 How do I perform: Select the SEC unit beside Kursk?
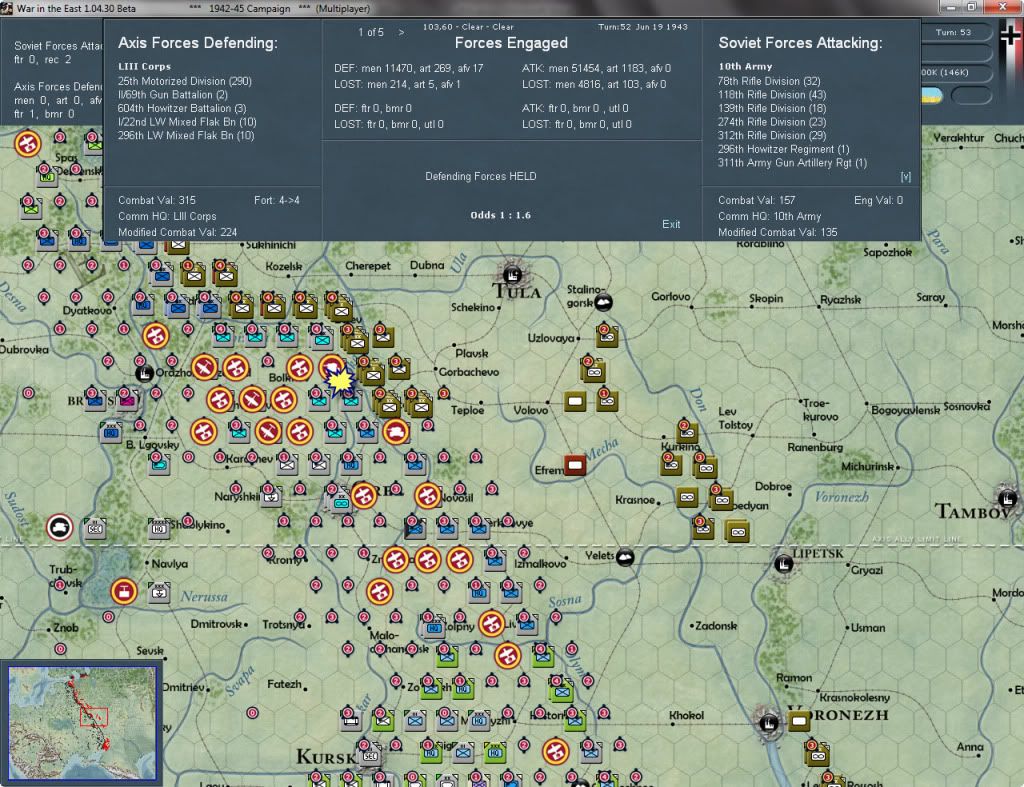point(370,754)
